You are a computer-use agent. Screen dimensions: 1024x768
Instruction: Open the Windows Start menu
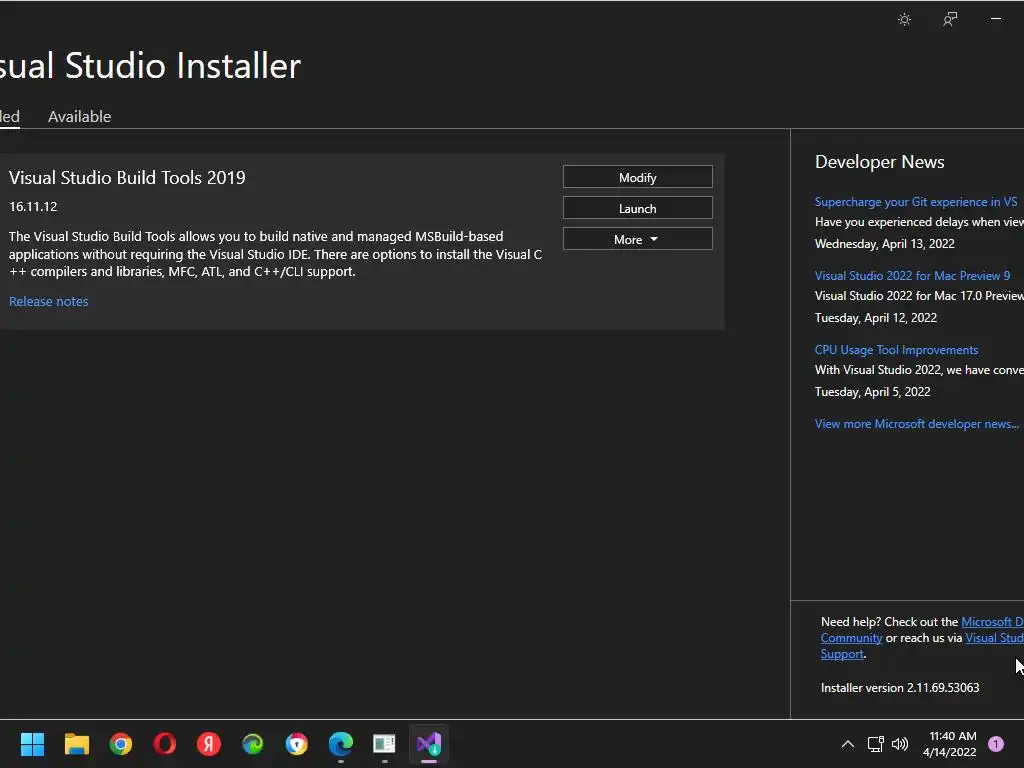click(x=32, y=744)
